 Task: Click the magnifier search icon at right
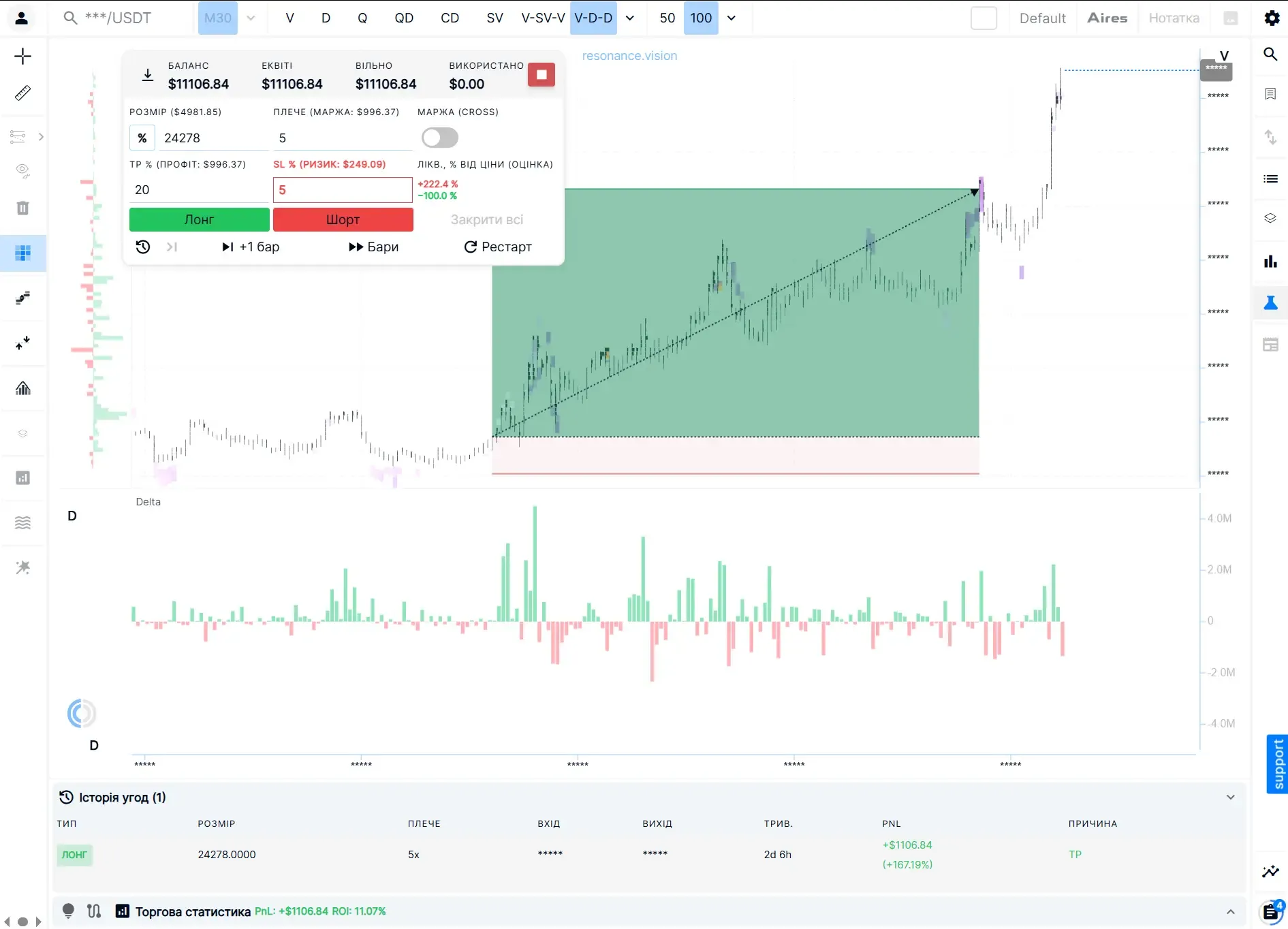pos(1270,54)
